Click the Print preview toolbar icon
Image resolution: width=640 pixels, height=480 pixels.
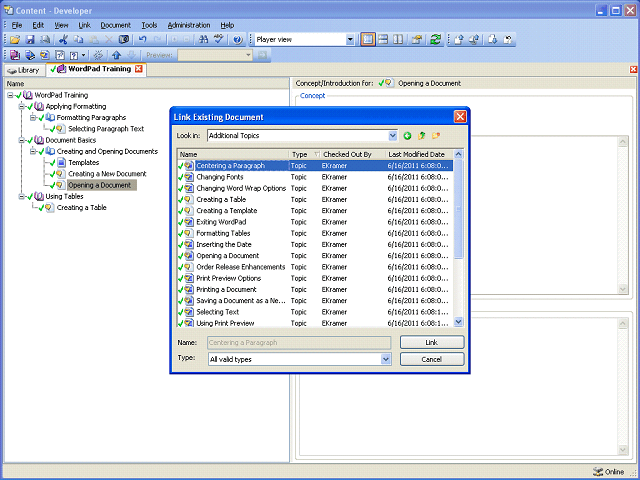coord(45,40)
